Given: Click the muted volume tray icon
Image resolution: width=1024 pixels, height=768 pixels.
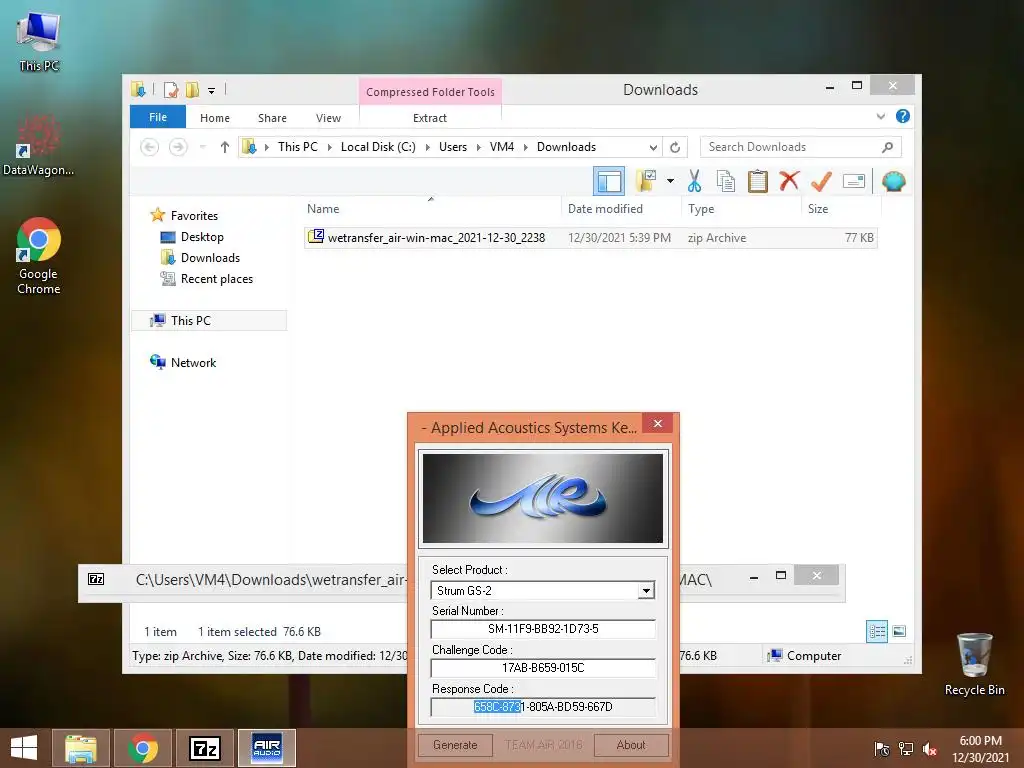Looking at the screenshot, I should click(x=930, y=749).
